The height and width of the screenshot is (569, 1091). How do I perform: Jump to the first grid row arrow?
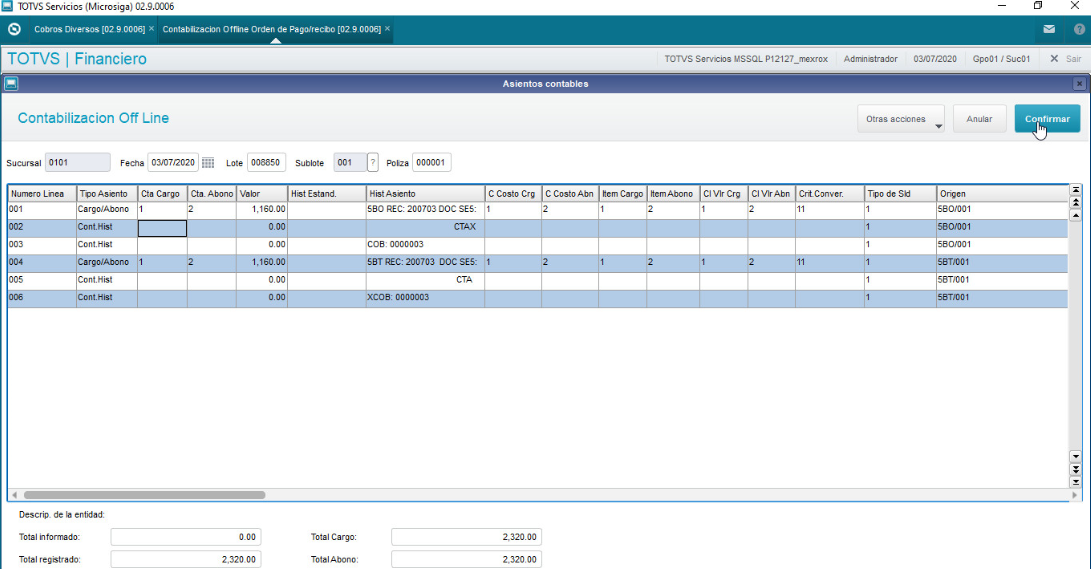coord(1076,189)
